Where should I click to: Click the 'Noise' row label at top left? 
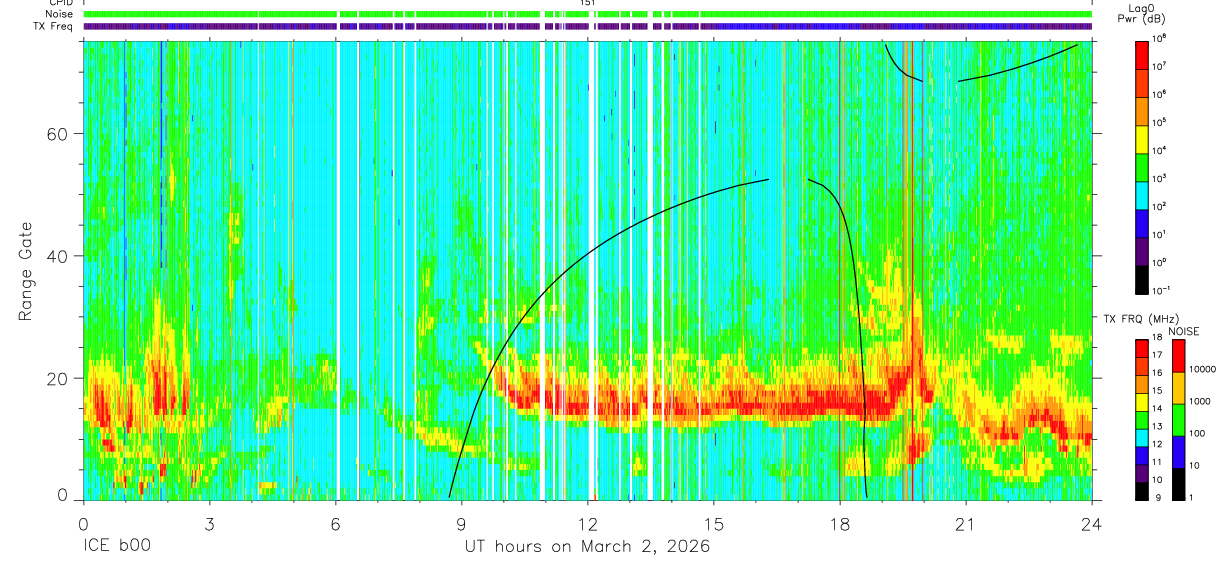[59, 14]
